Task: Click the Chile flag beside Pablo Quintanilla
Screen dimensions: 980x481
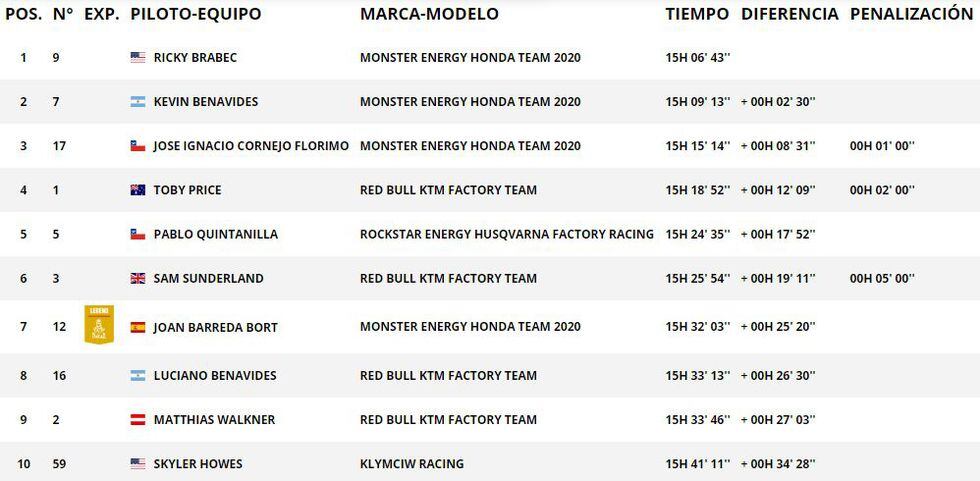Action: tap(138, 234)
